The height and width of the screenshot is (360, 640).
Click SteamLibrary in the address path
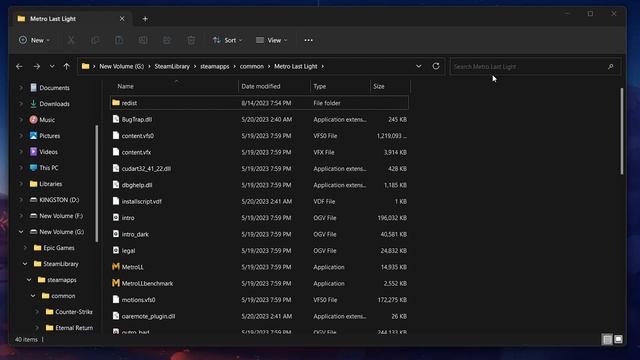(x=172, y=66)
